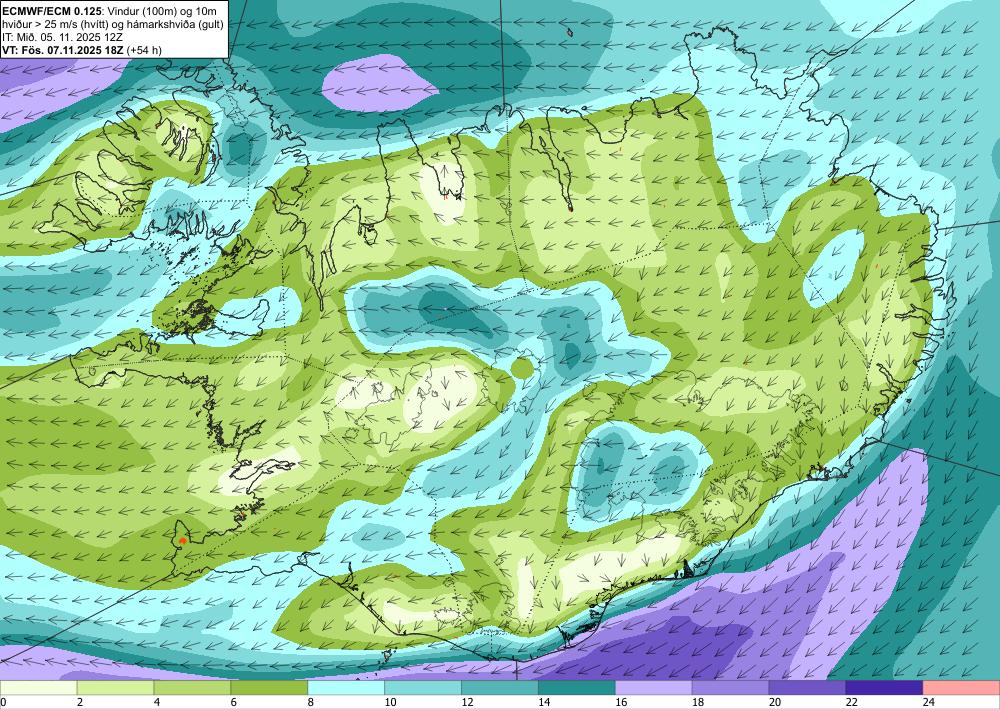Click the deep purple 20–22 m/s legend swatch
The image size is (1000, 709).
pyautogui.click(x=807, y=688)
